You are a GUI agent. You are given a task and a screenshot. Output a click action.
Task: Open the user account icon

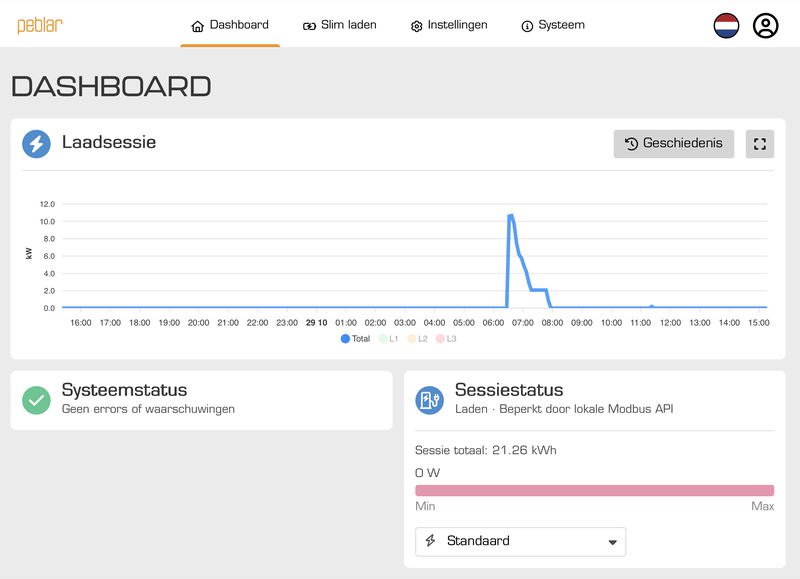(x=765, y=26)
